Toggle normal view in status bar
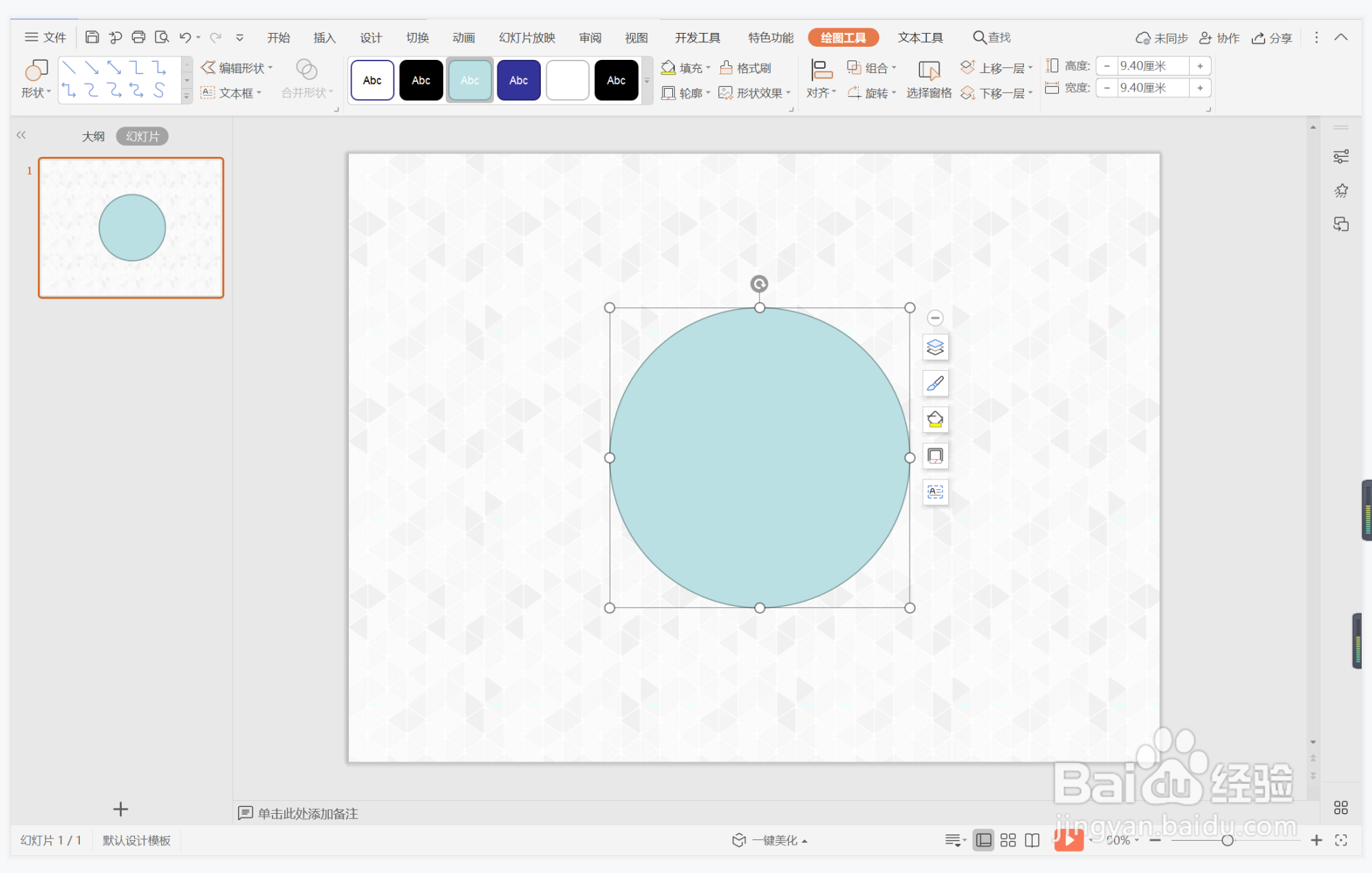Viewport: 1372px width, 873px height. [983, 840]
